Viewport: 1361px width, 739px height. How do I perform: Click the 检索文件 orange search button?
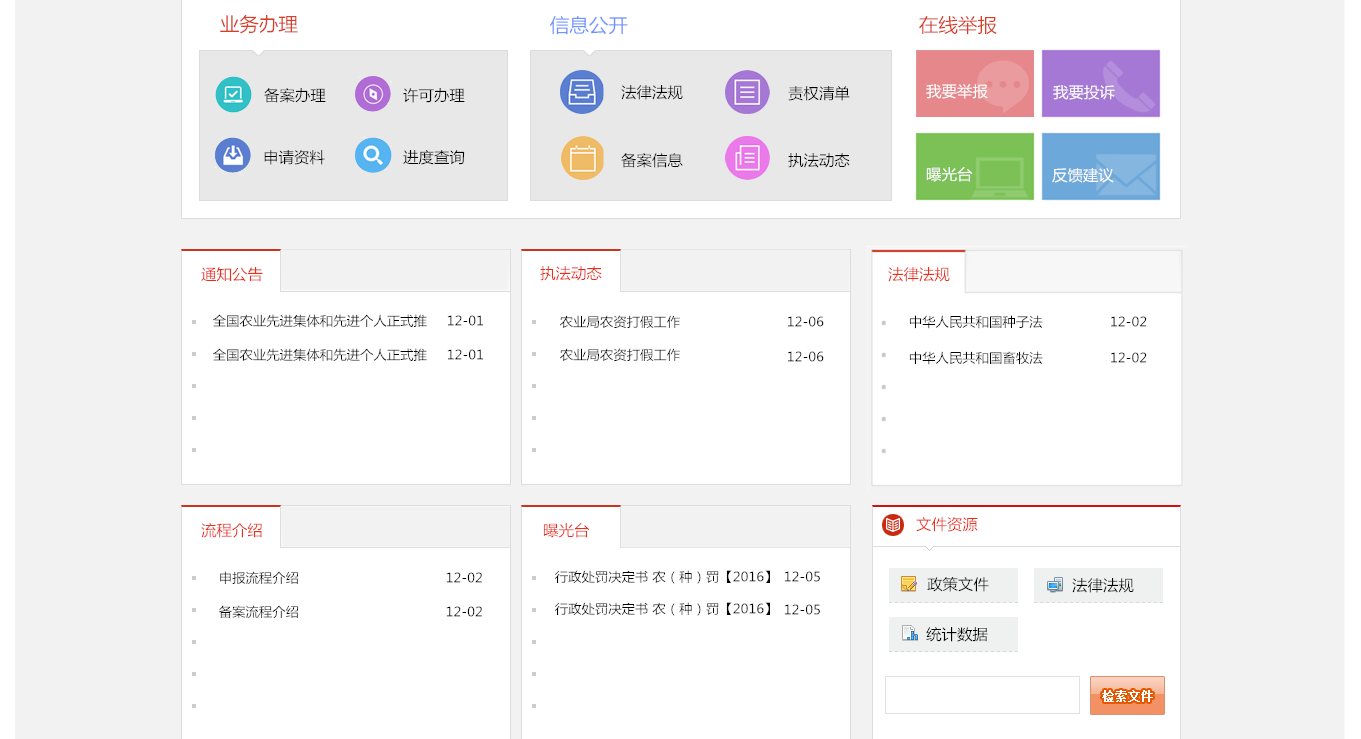click(x=1127, y=696)
